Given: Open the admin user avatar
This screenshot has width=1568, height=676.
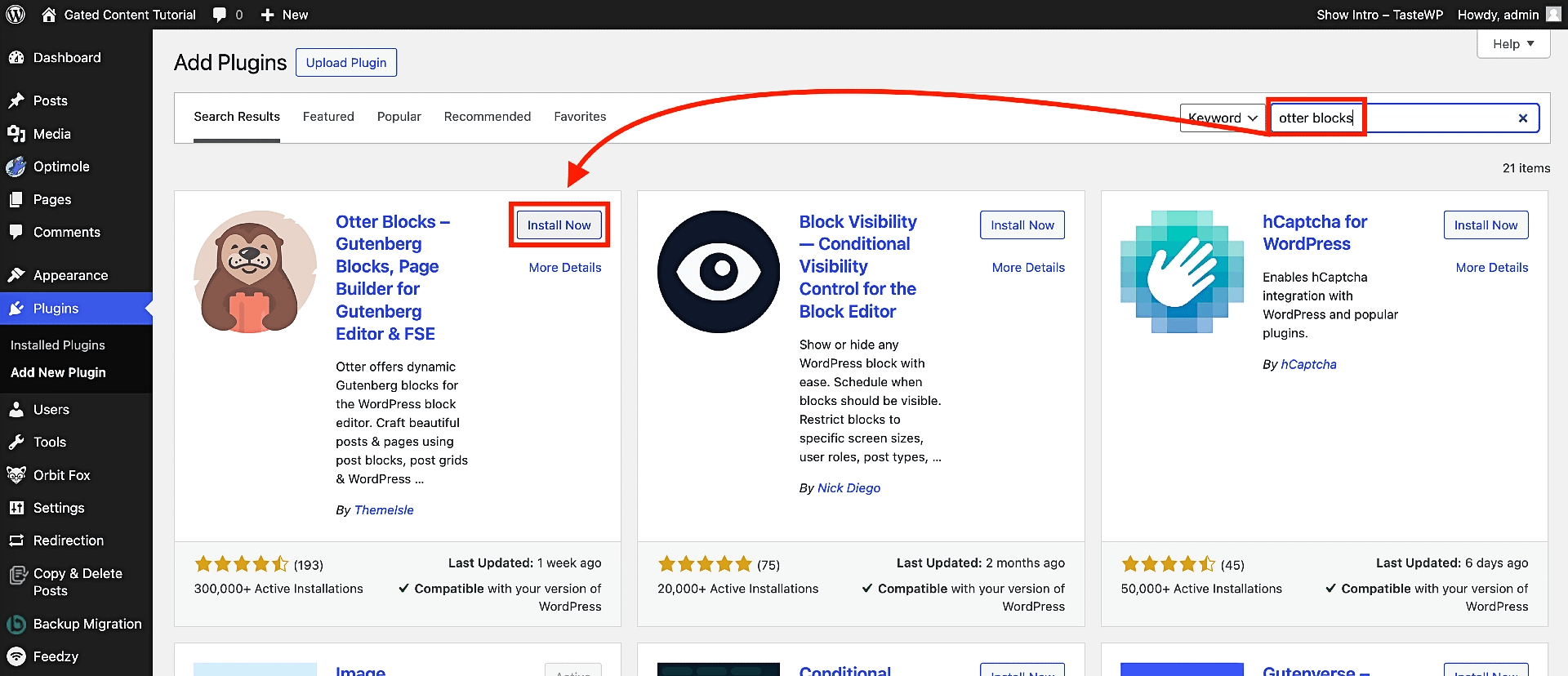Looking at the screenshot, I should click(1553, 14).
